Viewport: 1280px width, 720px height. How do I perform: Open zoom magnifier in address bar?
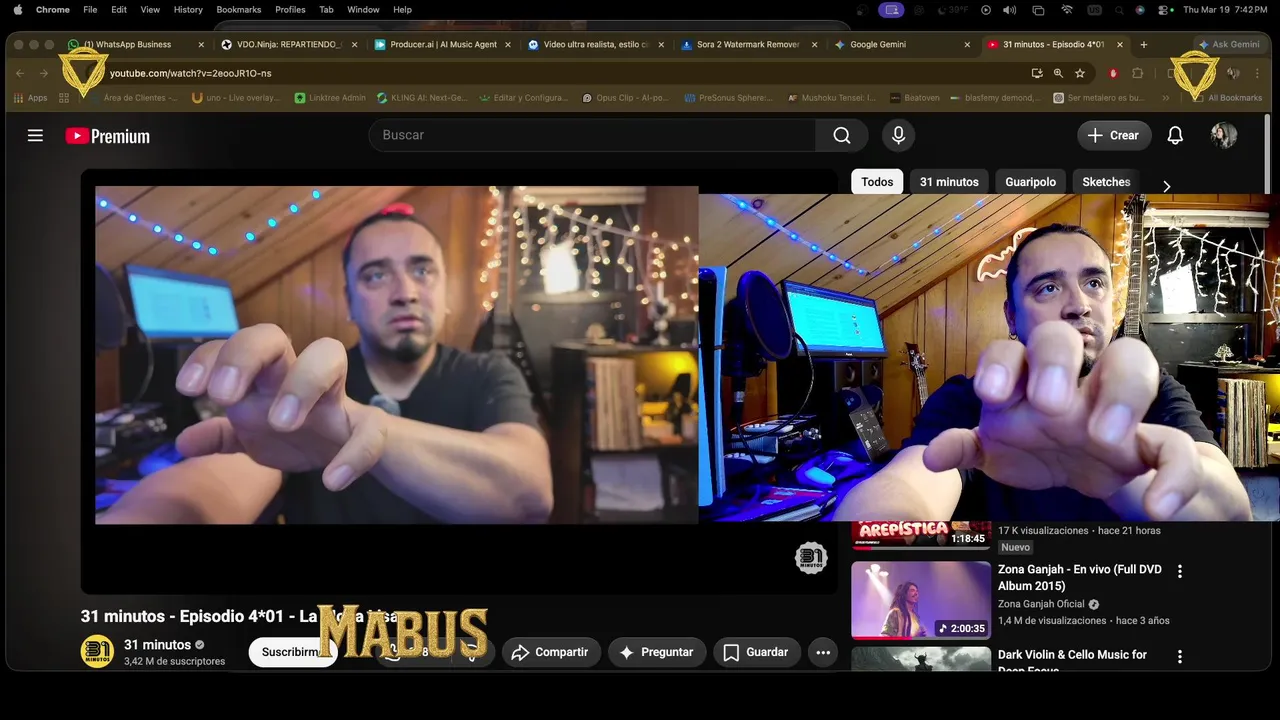tap(1058, 73)
